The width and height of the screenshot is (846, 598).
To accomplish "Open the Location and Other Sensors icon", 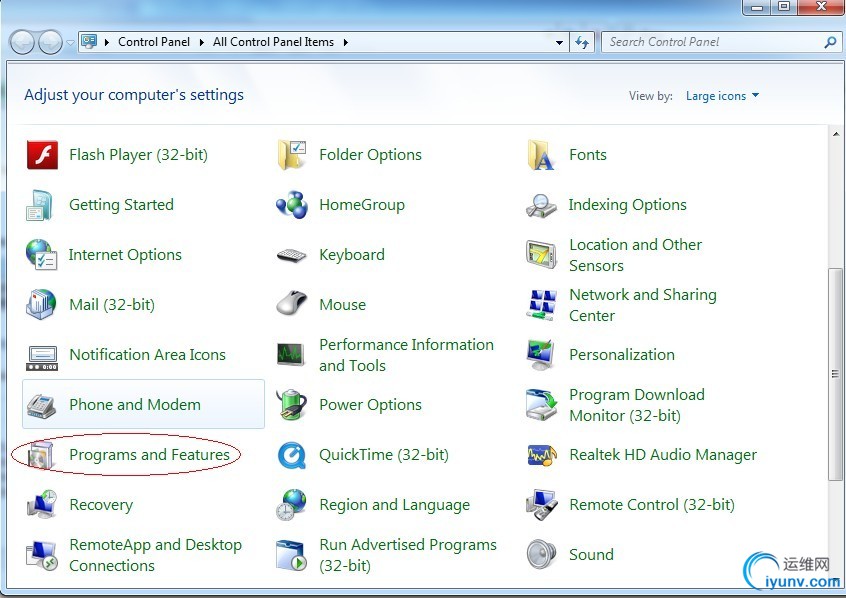I will [x=541, y=255].
